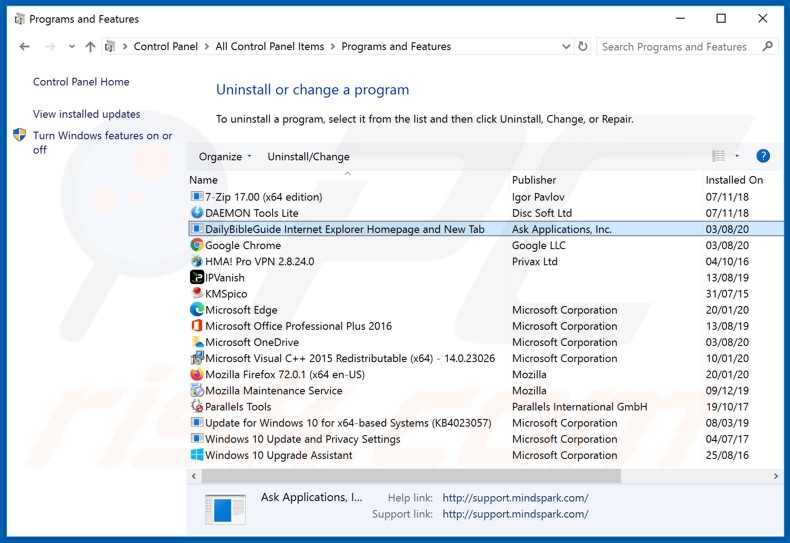Click the Microsoft Edge icon in list
Image resolution: width=790 pixels, height=543 pixels.
[x=197, y=310]
